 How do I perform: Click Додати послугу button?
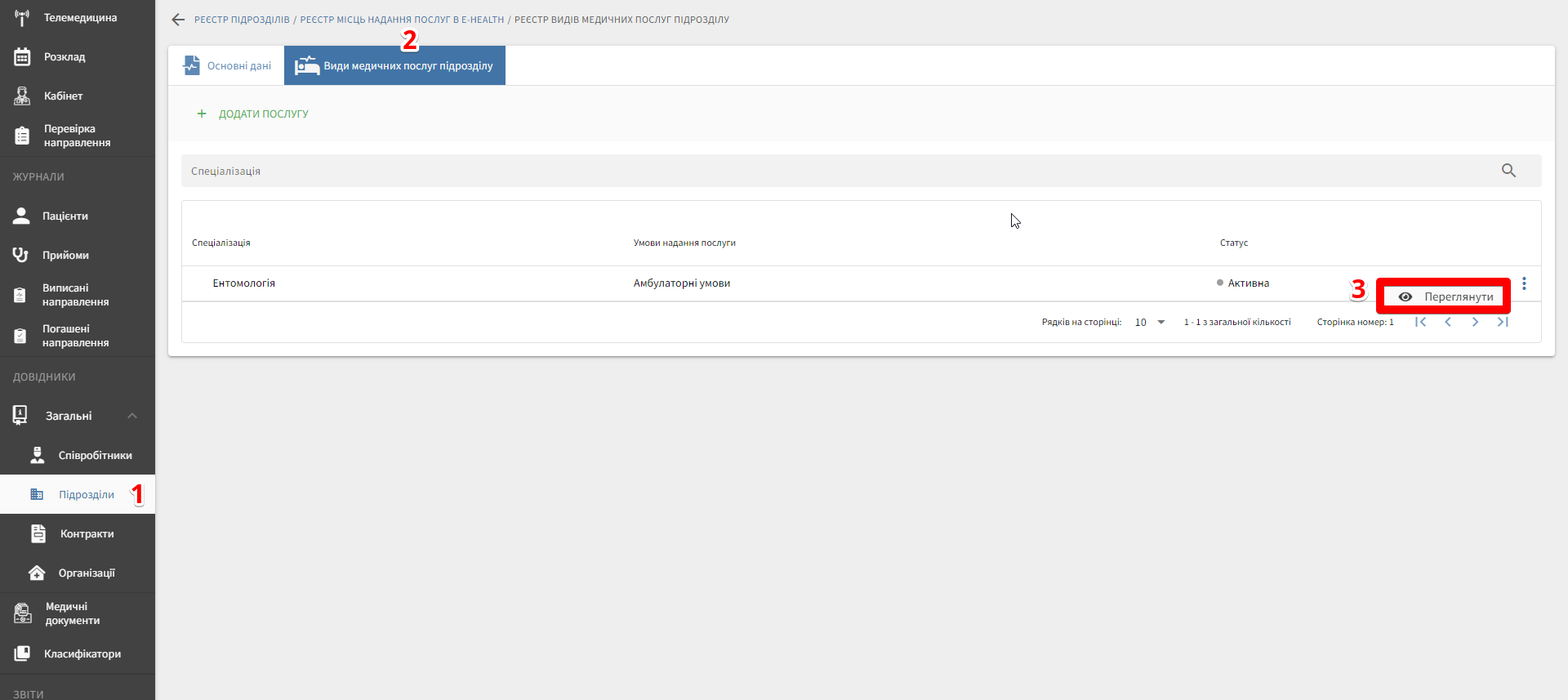pyautogui.click(x=253, y=114)
